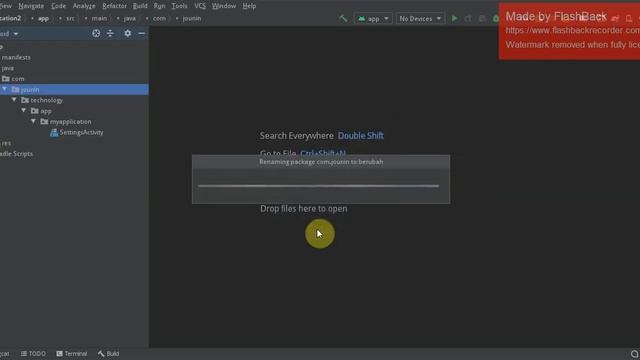Click the com package folder icon
Viewport: 640px width, 360px height.
click(6, 78)
